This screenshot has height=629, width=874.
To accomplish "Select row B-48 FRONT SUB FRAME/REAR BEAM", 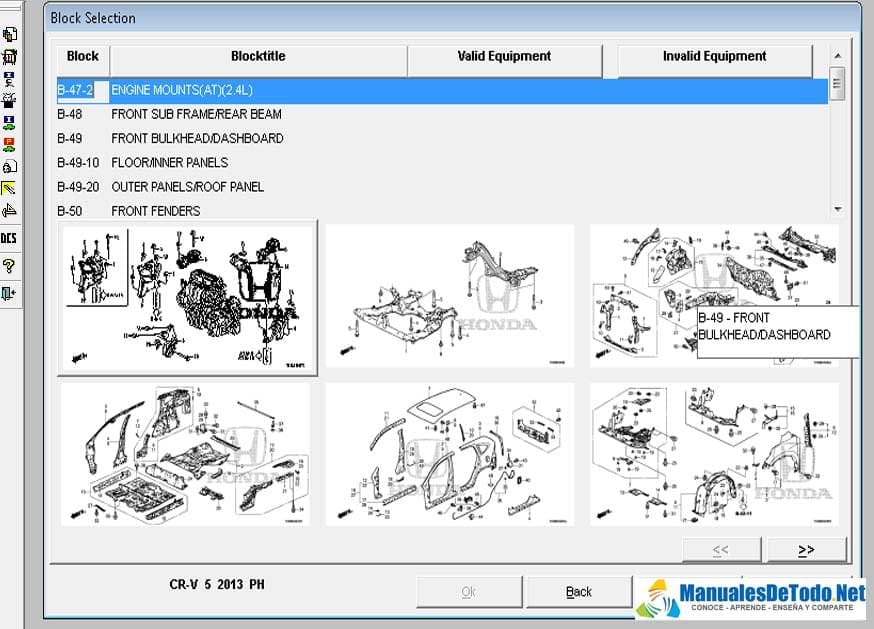I will (x=442, y=114).
